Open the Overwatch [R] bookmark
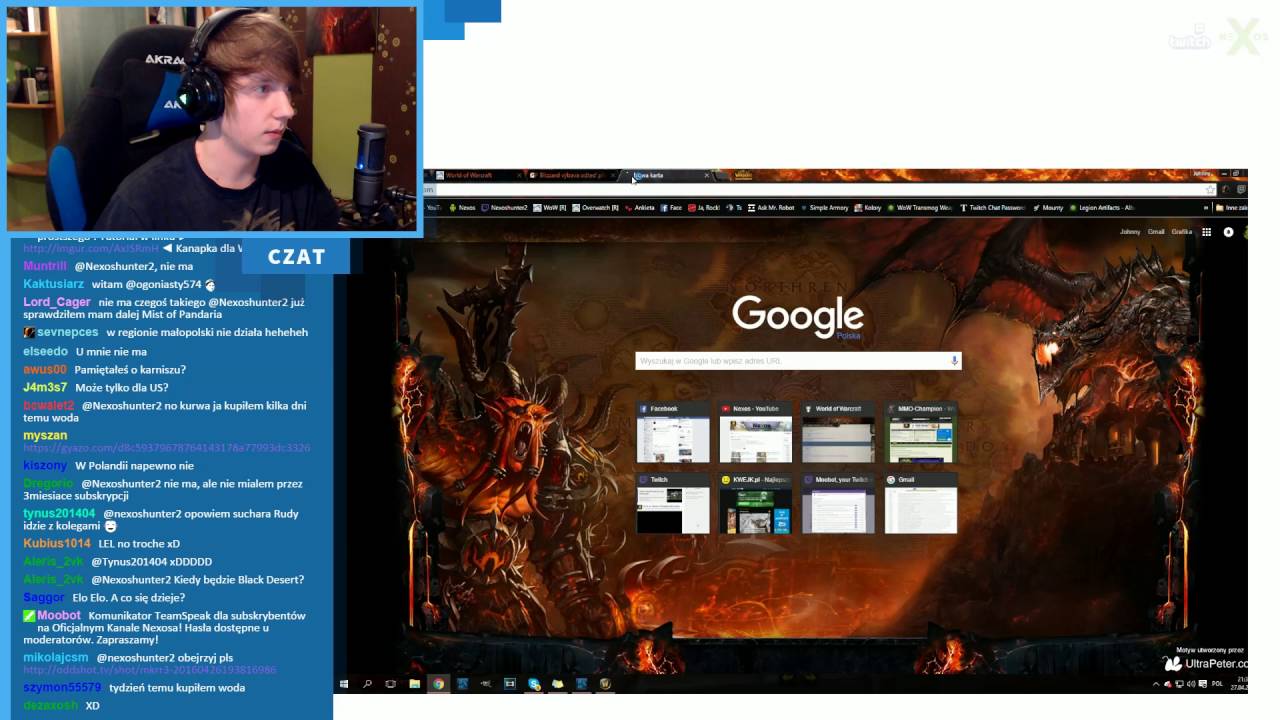The width and height of the screenshot is (1280, 720). [x=595, y=208]
